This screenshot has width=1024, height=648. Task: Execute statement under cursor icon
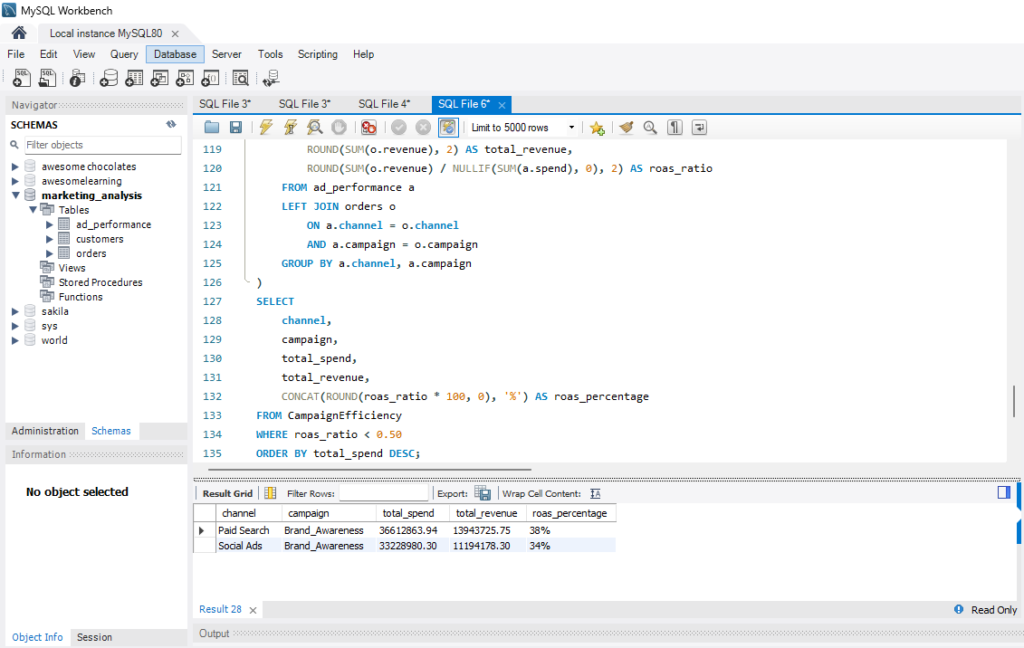(x=290, y=127)
